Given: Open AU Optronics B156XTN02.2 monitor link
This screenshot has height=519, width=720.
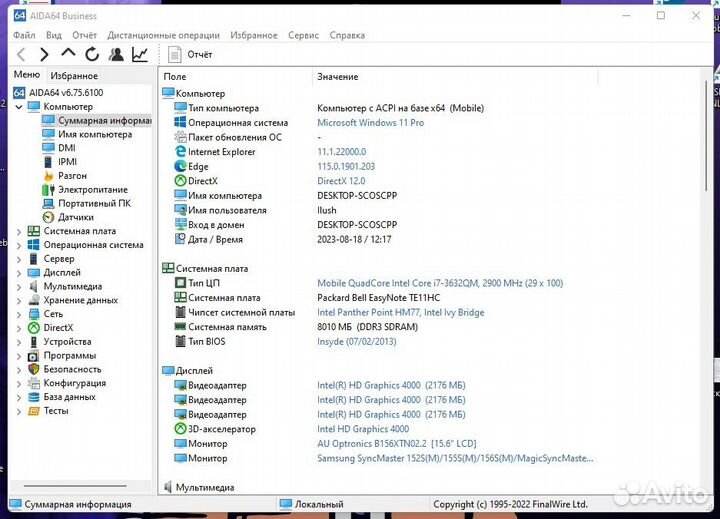Looking at the screenshot, I should [397, 444].
